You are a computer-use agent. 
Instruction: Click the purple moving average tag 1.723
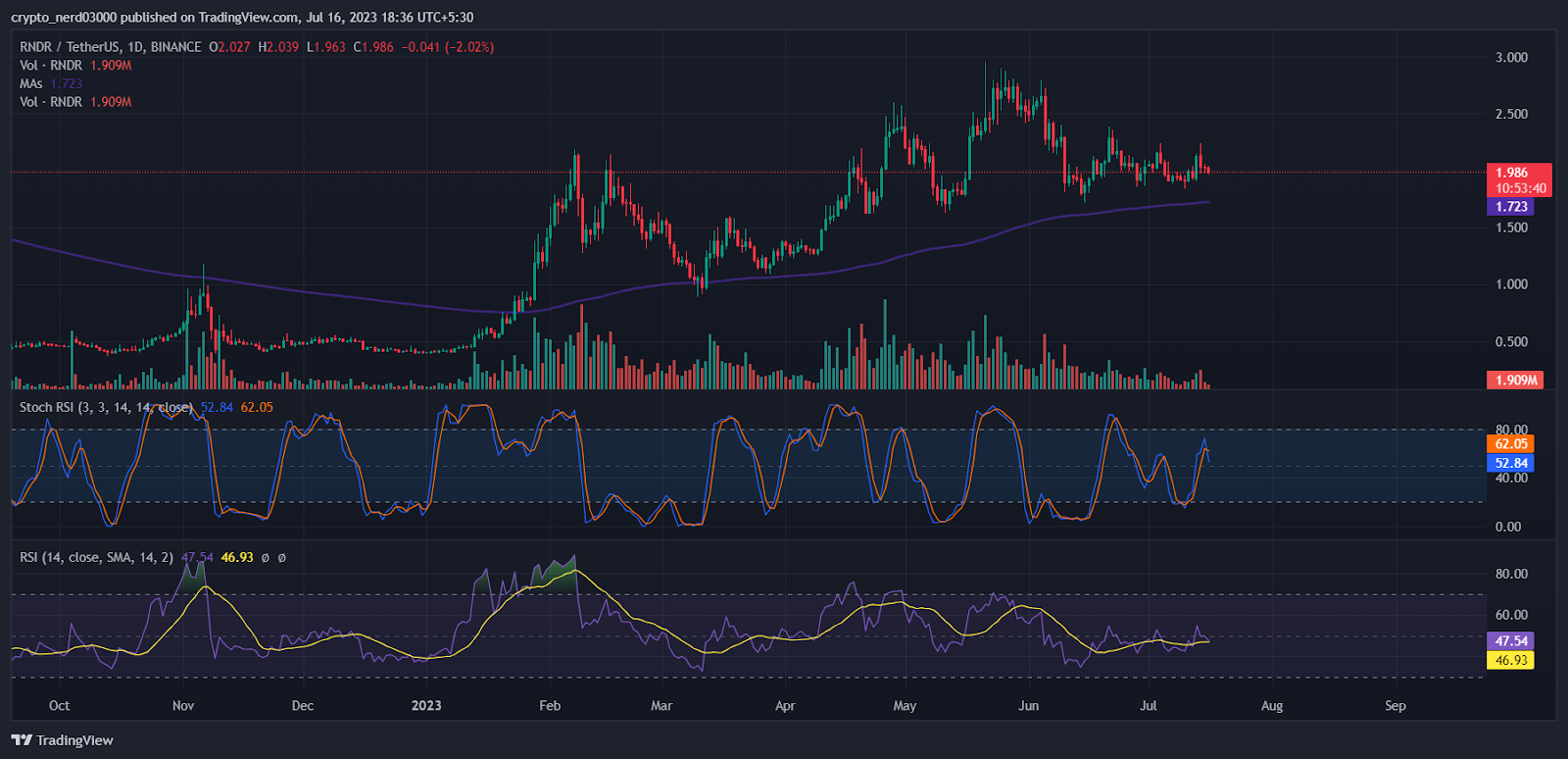(x=1511, y=207)
